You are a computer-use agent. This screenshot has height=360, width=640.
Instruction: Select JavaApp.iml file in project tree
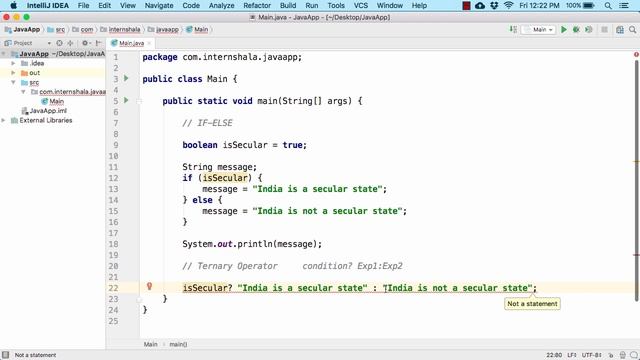pos(44,111)
